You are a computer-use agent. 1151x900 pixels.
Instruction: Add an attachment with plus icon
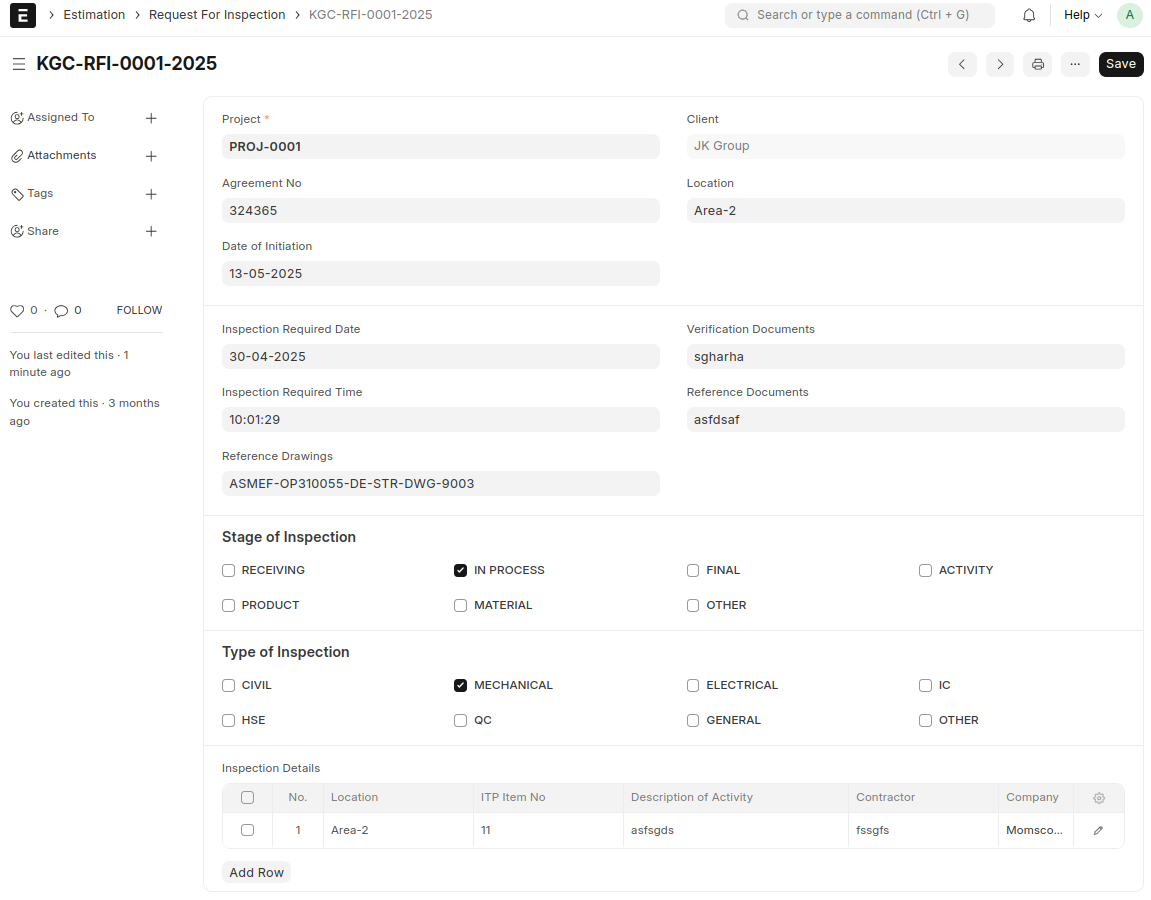pyautogui.click(x=151, y=156)
